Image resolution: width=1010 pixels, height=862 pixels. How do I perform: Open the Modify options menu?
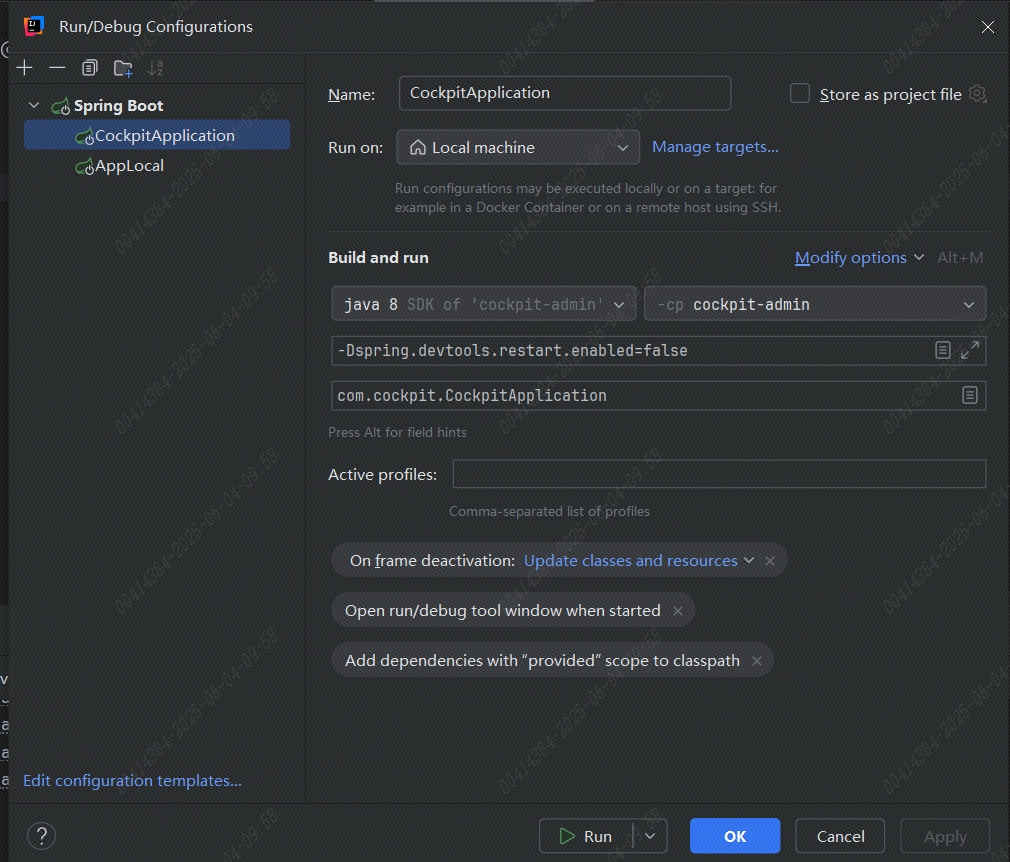coord(859,257)
